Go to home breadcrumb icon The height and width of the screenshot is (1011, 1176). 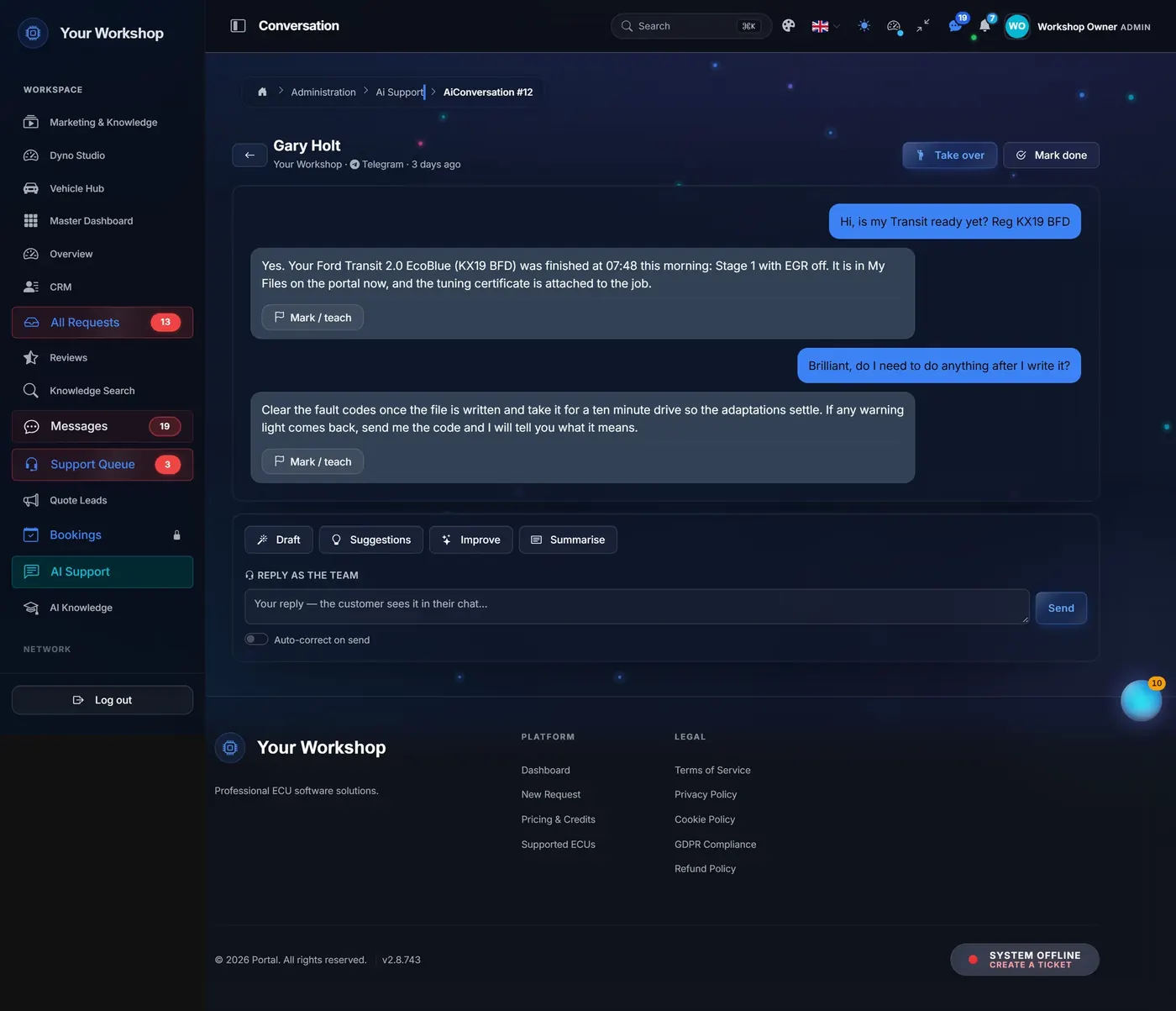[x=262, y=92]
